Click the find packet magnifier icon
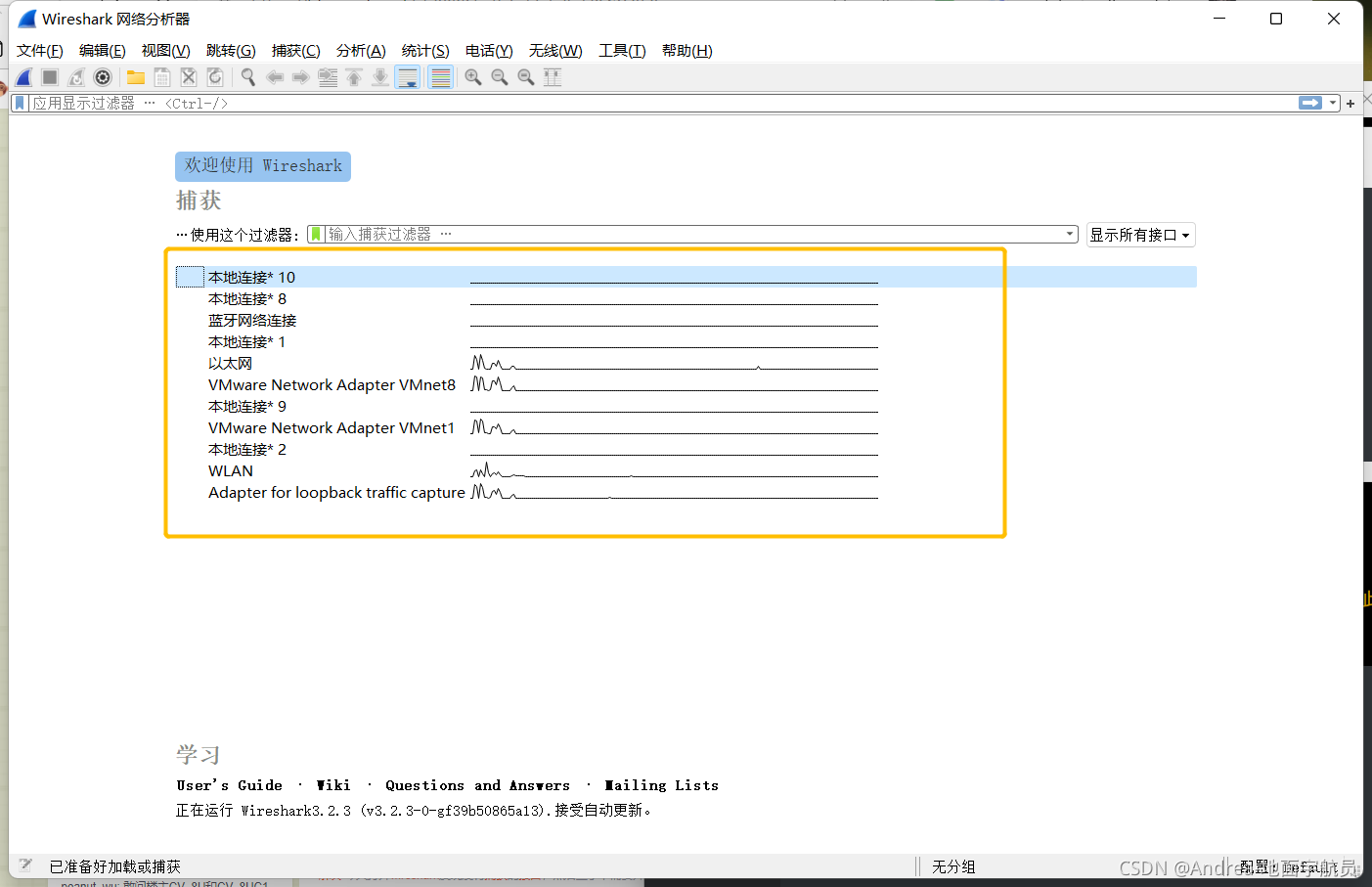Viewport: 1372px width, 887px height. pos(248,77)
